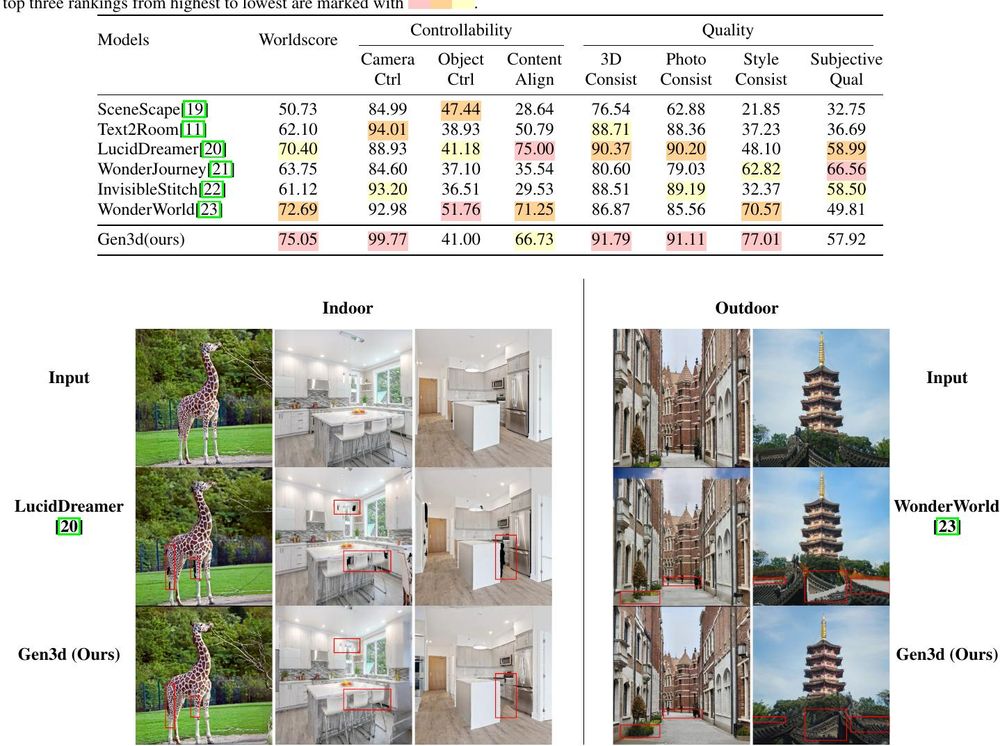
Task: Select WonderWorld brick street result image
Action: tap(682, 536)
